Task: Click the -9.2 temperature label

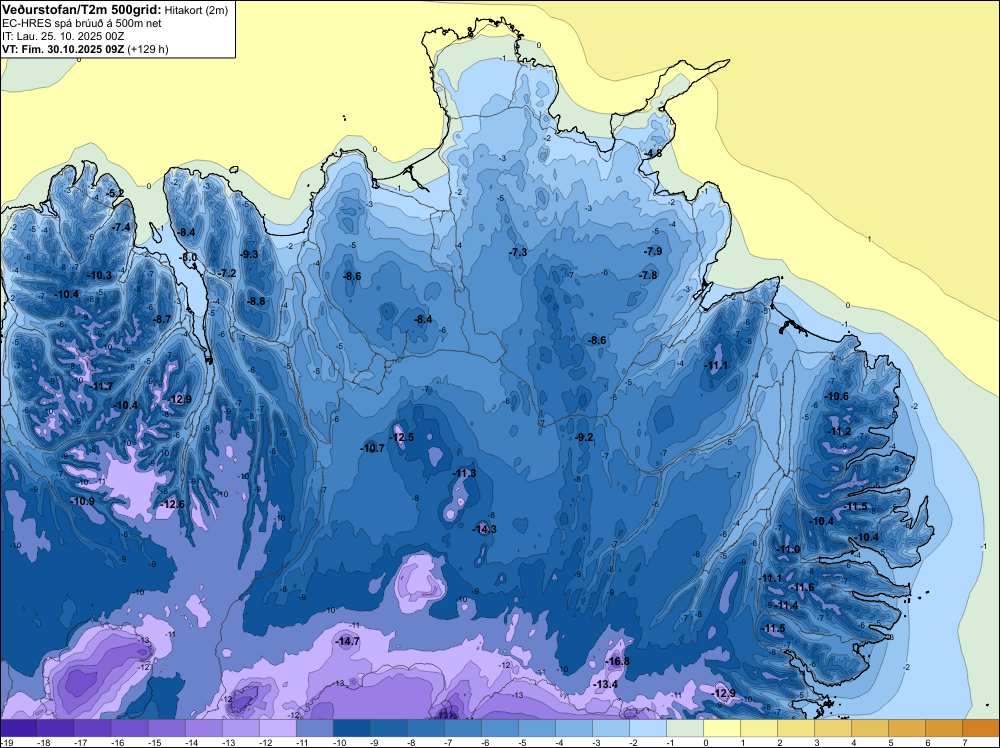Action: [584, 437]
